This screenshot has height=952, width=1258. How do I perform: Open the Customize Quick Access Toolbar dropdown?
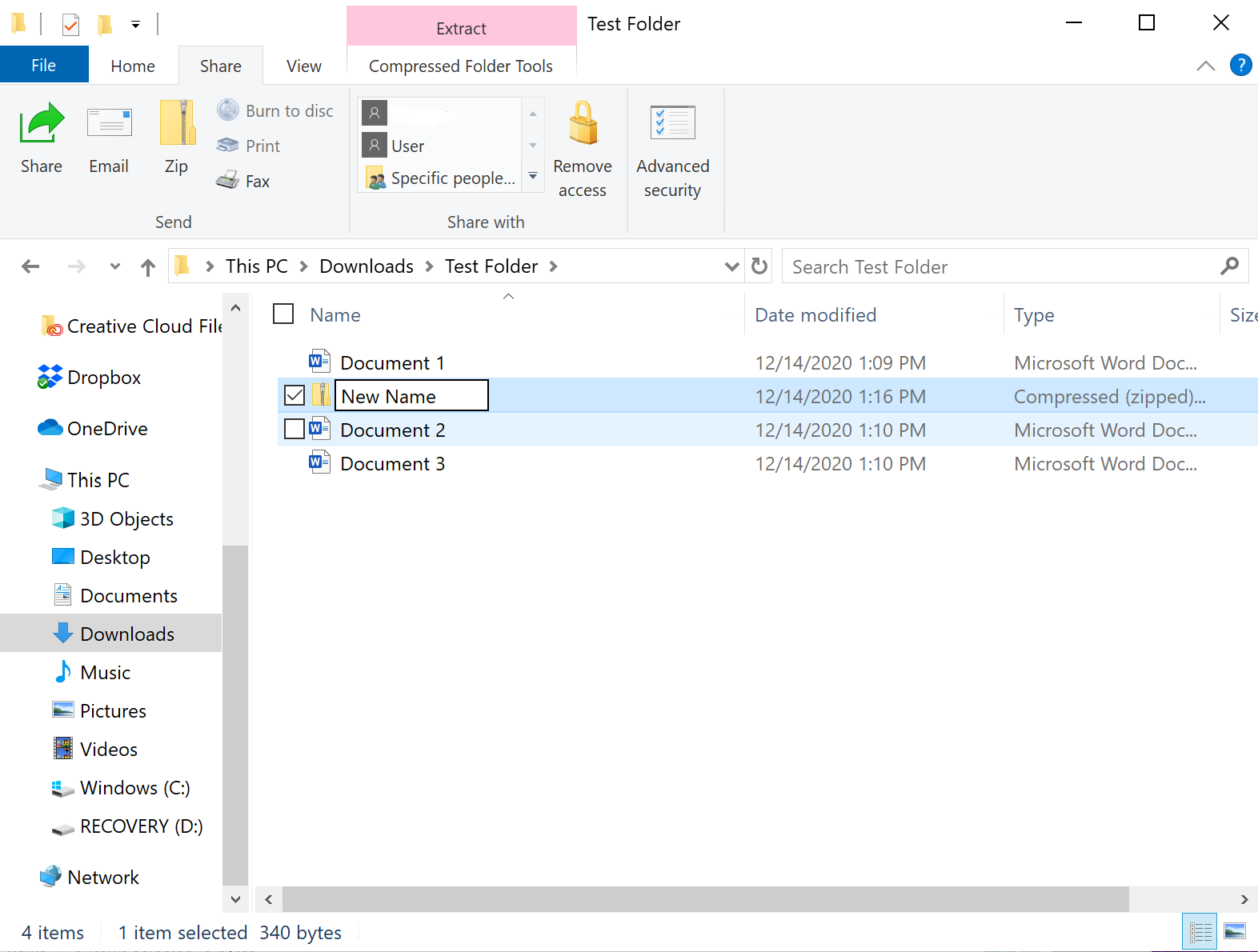(136, 25)
